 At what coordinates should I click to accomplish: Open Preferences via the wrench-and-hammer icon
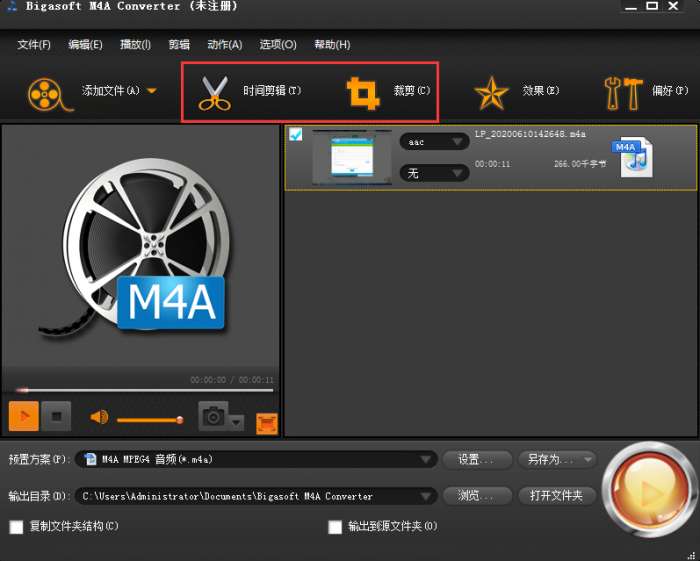click(623, 93)
